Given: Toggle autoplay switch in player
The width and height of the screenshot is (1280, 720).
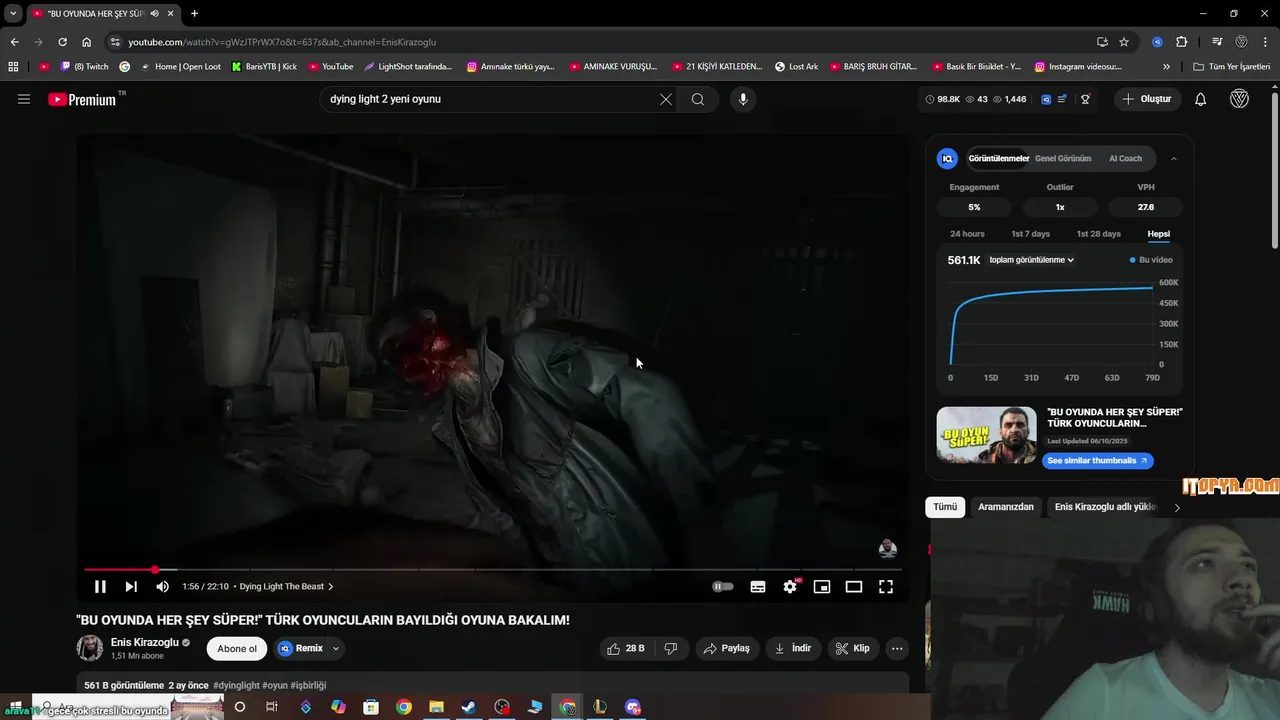Looking at the screenshot, I should tap(723, 587).
